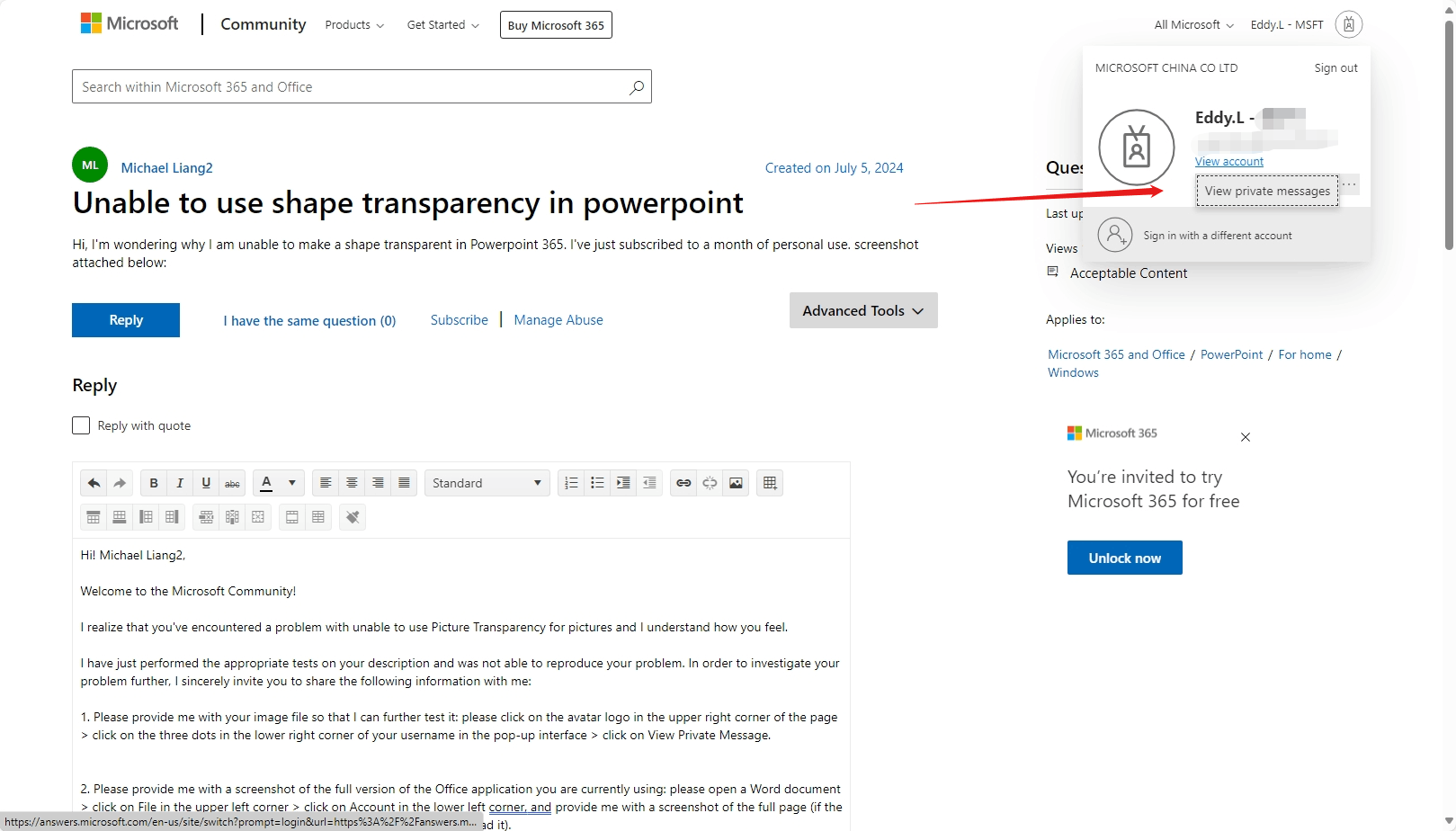Toggle underline formatting
The image size is (1456, 831).
tap(206, 483)
